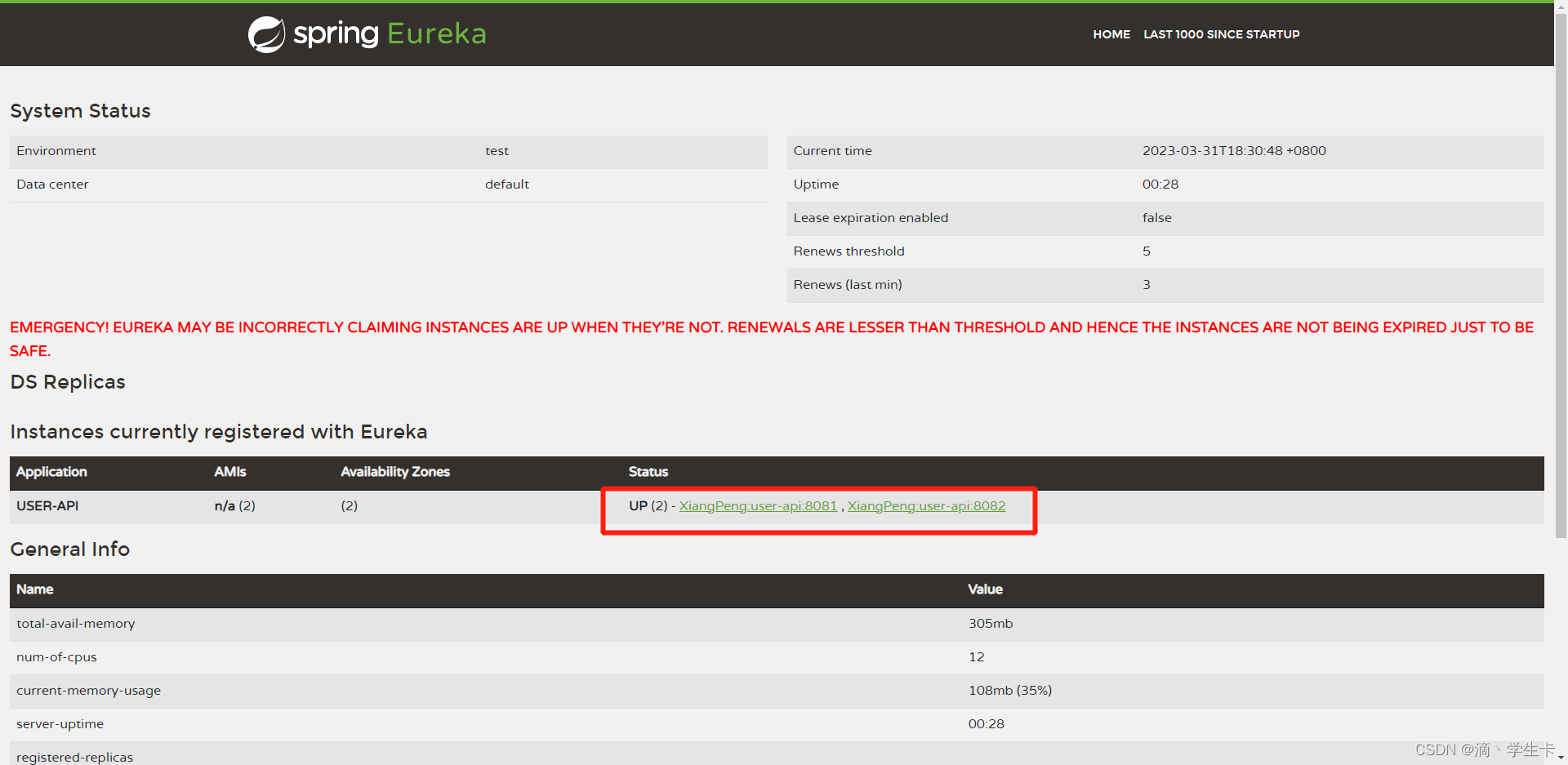Click the General Info heading
Viewport: 1568px width, 765px height.
pos(69,549)
